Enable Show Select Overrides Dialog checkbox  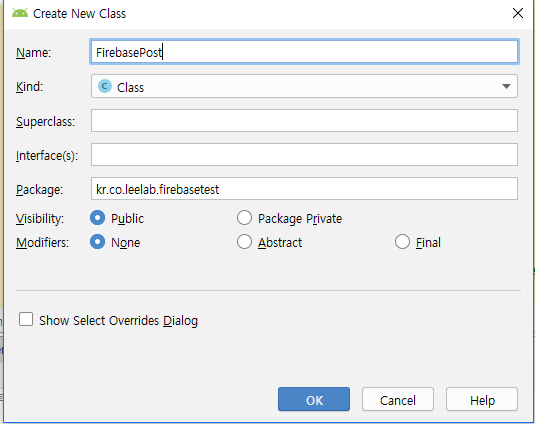pyautogui.click(x=26, y=320)
